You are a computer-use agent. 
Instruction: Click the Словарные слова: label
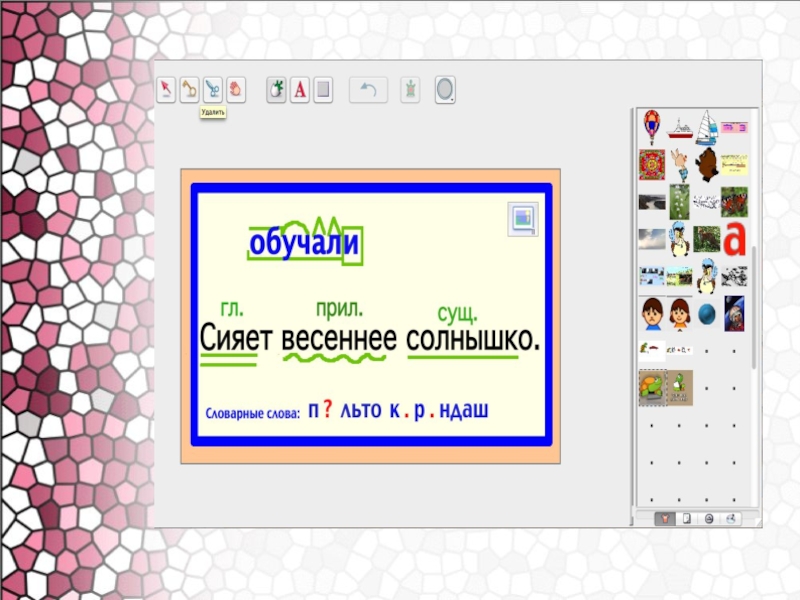point(253,413)
